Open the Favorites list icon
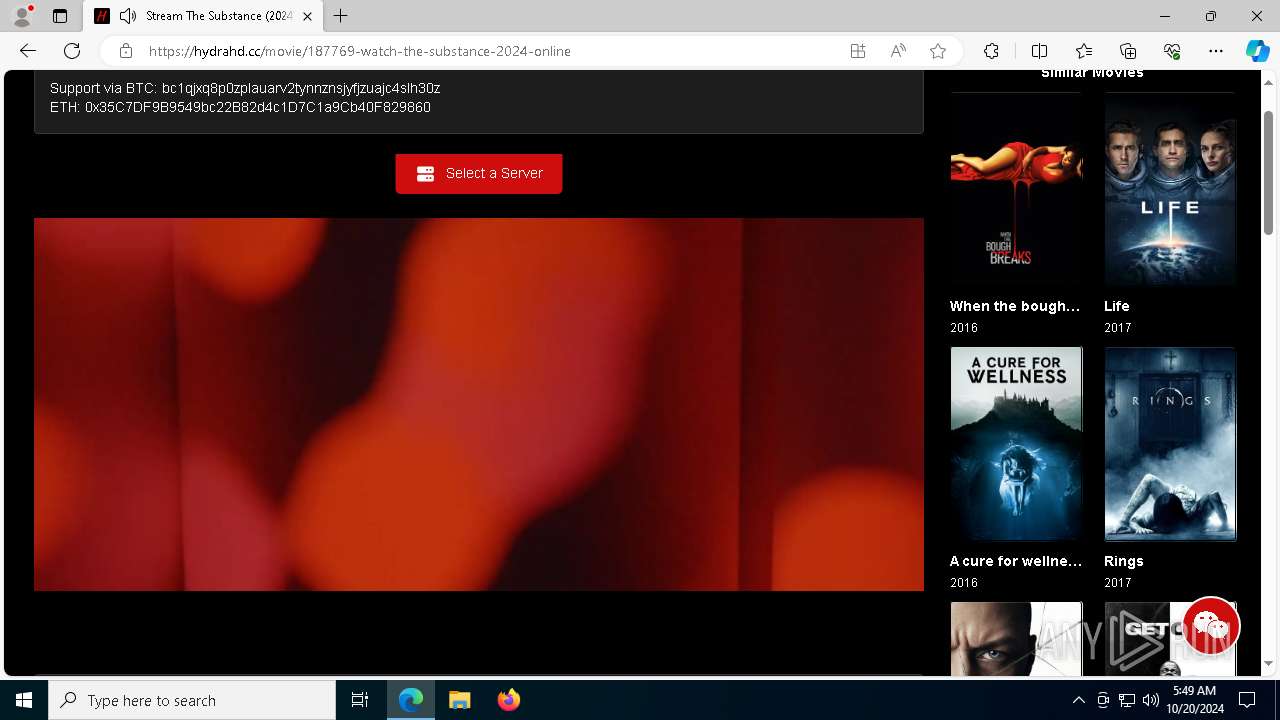This screenshot has height=720, width=1280. coord(1084,51)
